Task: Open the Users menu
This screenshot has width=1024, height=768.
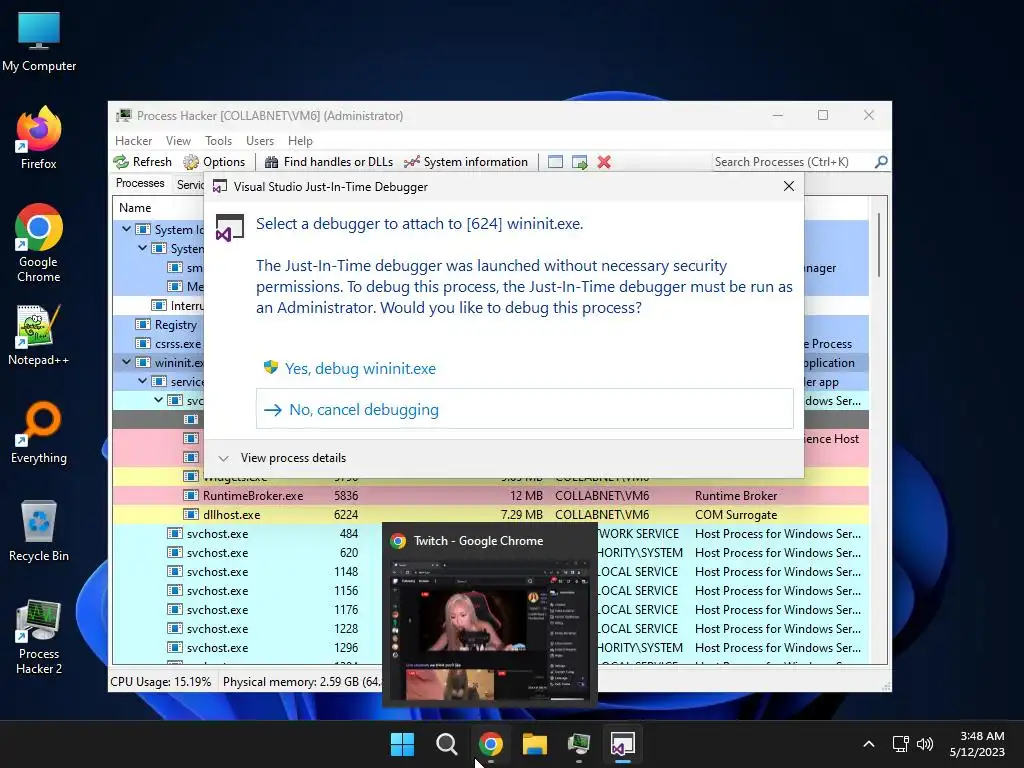Action: 260,140
